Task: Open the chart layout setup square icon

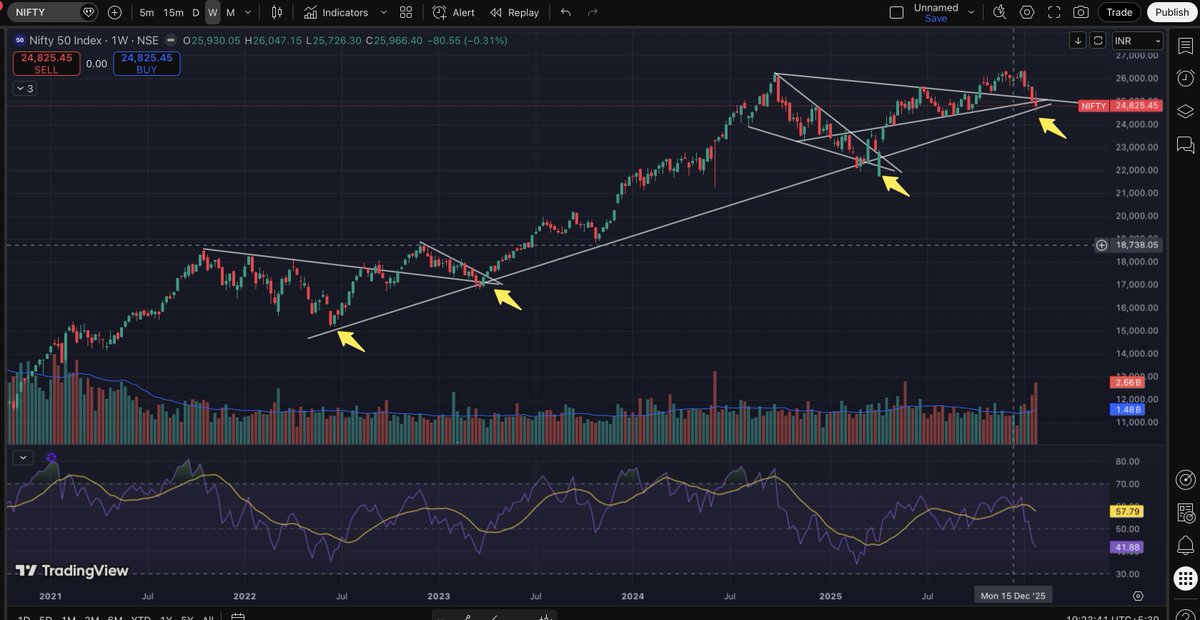Action: [896, 12]
